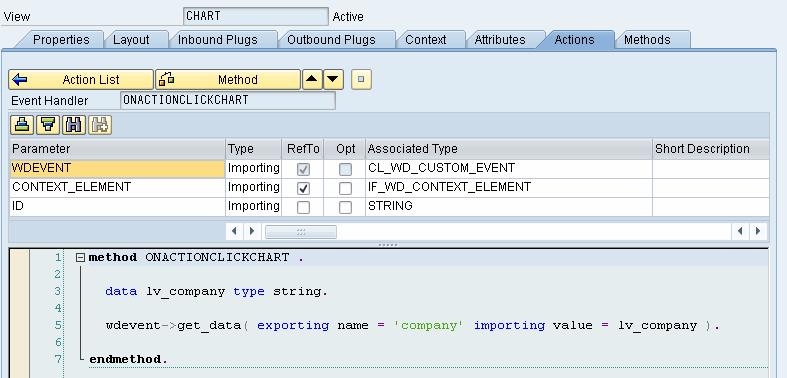Toggle RefTo checkbox for WDEVENT

(303, 169)
